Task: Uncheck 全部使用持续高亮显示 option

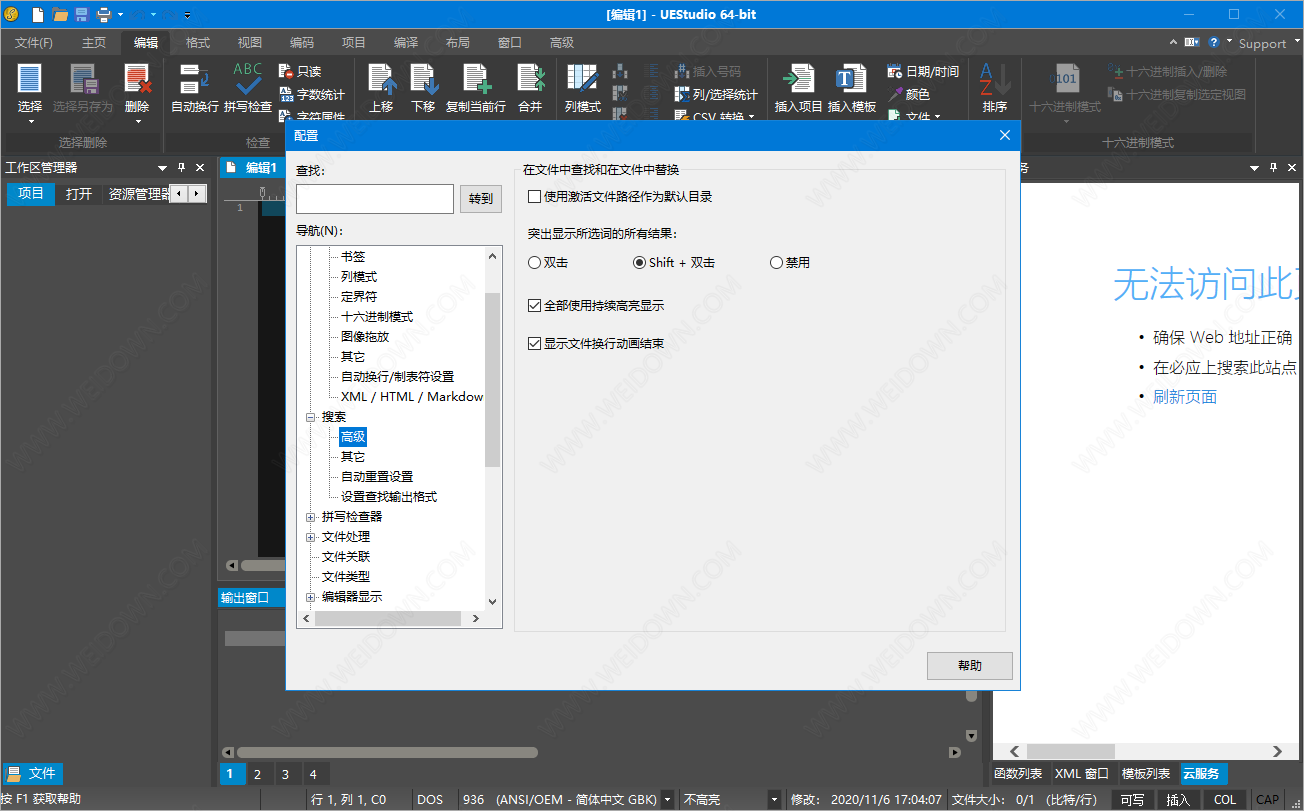Action: click(x=535, y=305)
